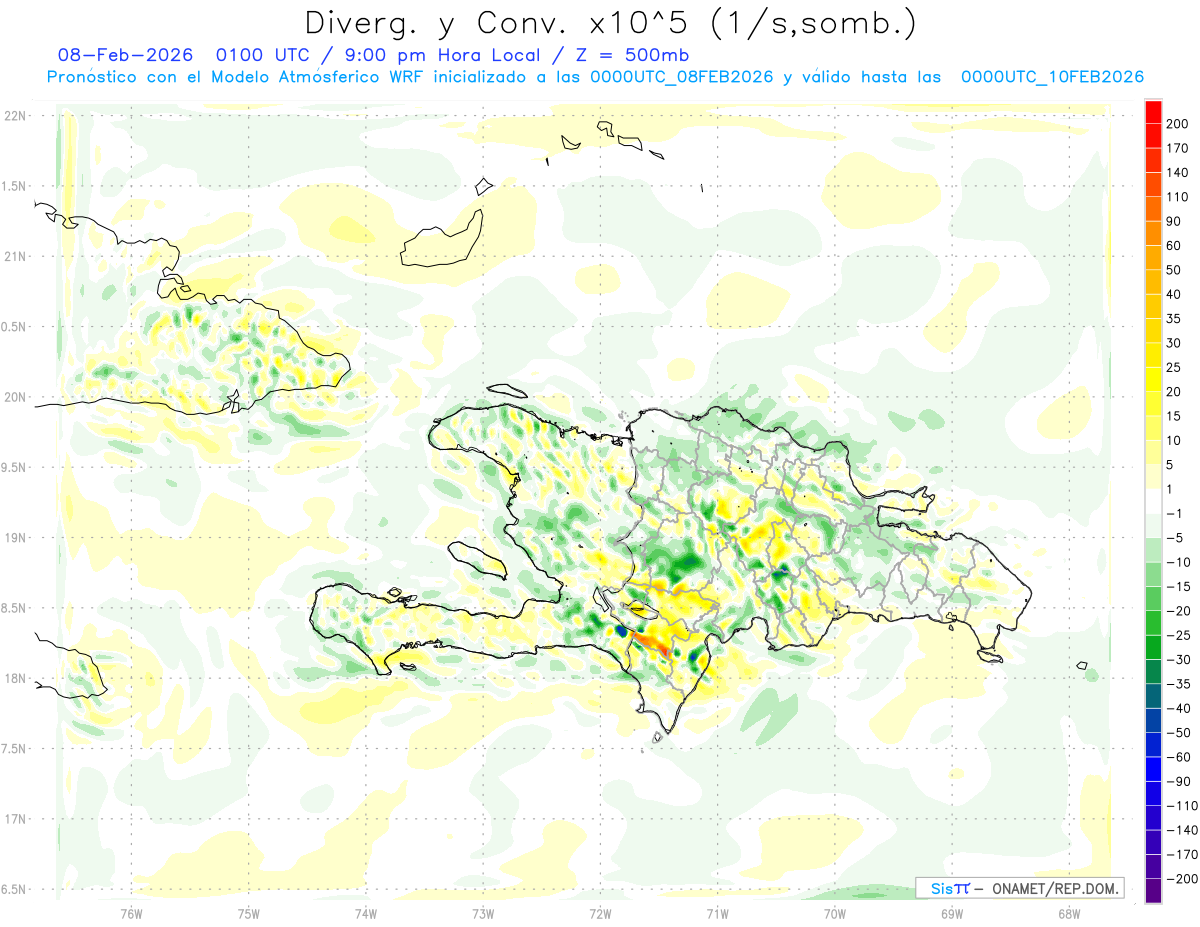Viewport: 1200px width, 927px height.
Task: Click the "SisTT - ONAMET/REP.DOM." credit box
Action: pyautogui.click(x=1019, y=888)
